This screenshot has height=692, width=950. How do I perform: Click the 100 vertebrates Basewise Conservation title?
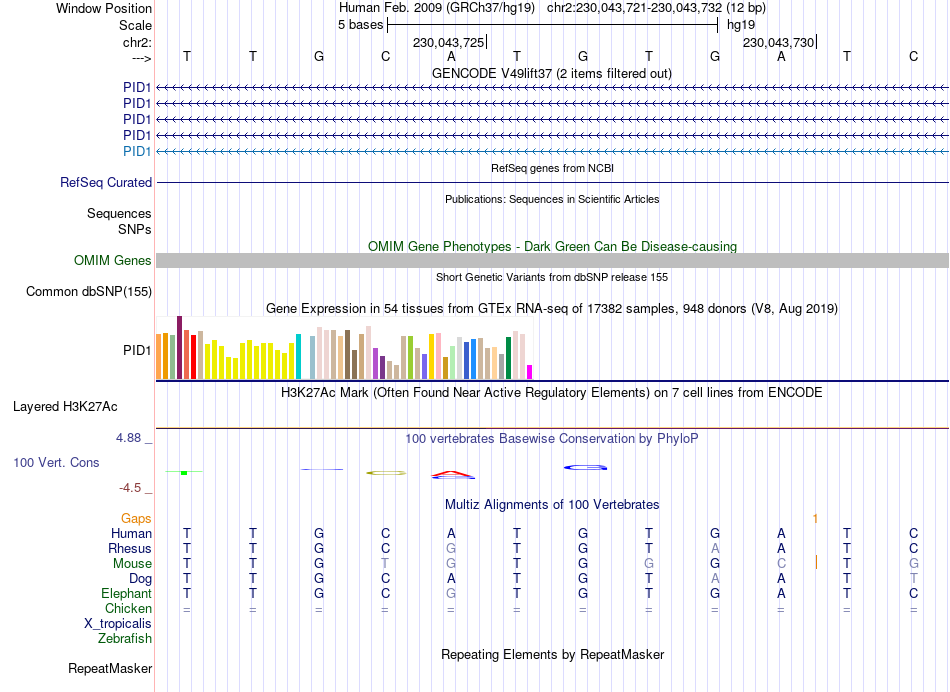(x=552, y=439)
